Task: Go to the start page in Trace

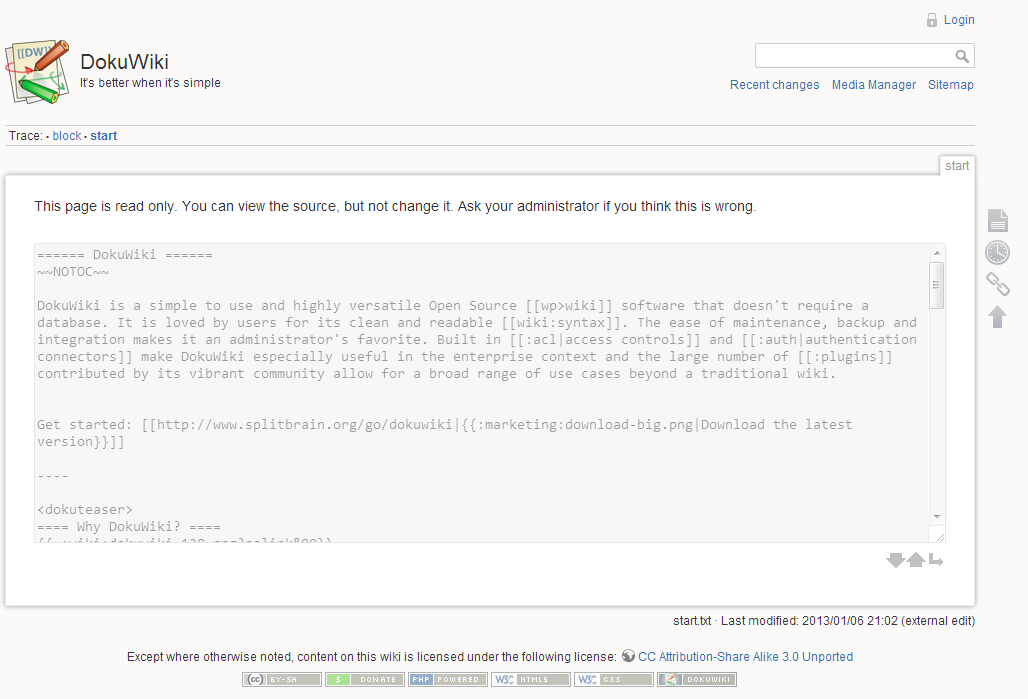Action: 104,136
